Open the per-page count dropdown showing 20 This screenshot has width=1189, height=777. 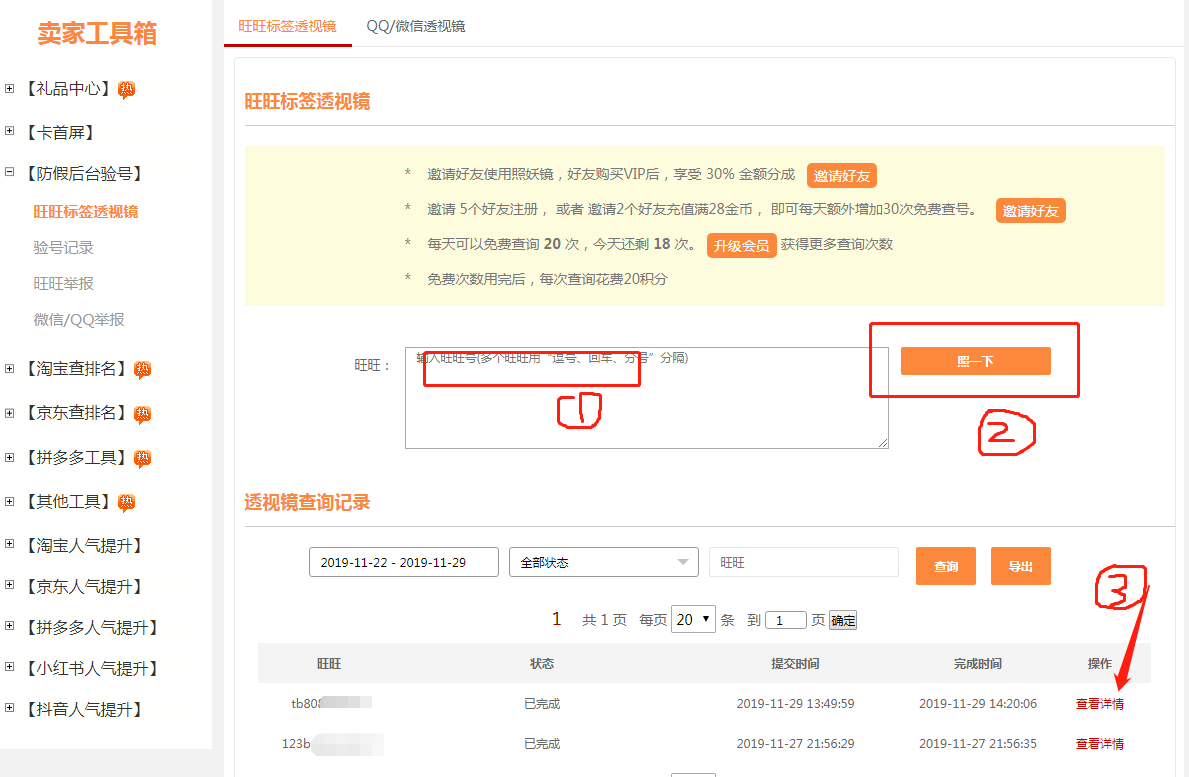[693, 619]
